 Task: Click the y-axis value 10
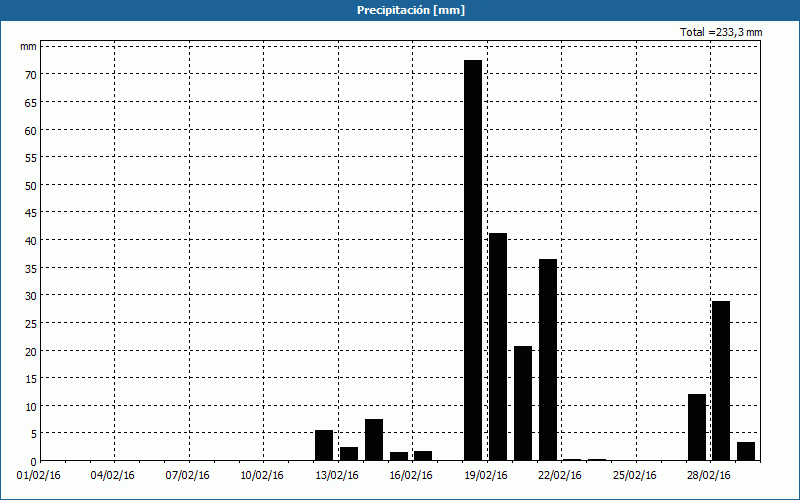coord(31,407)
